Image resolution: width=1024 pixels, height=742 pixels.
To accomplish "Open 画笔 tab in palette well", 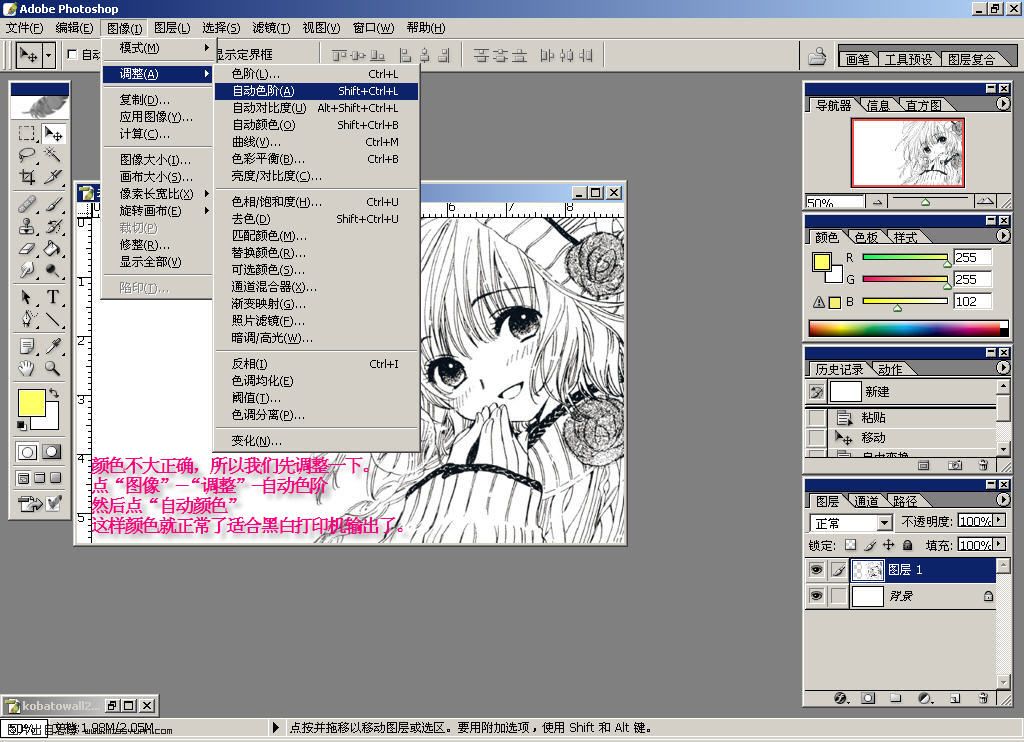I will (x=857, y=59).
